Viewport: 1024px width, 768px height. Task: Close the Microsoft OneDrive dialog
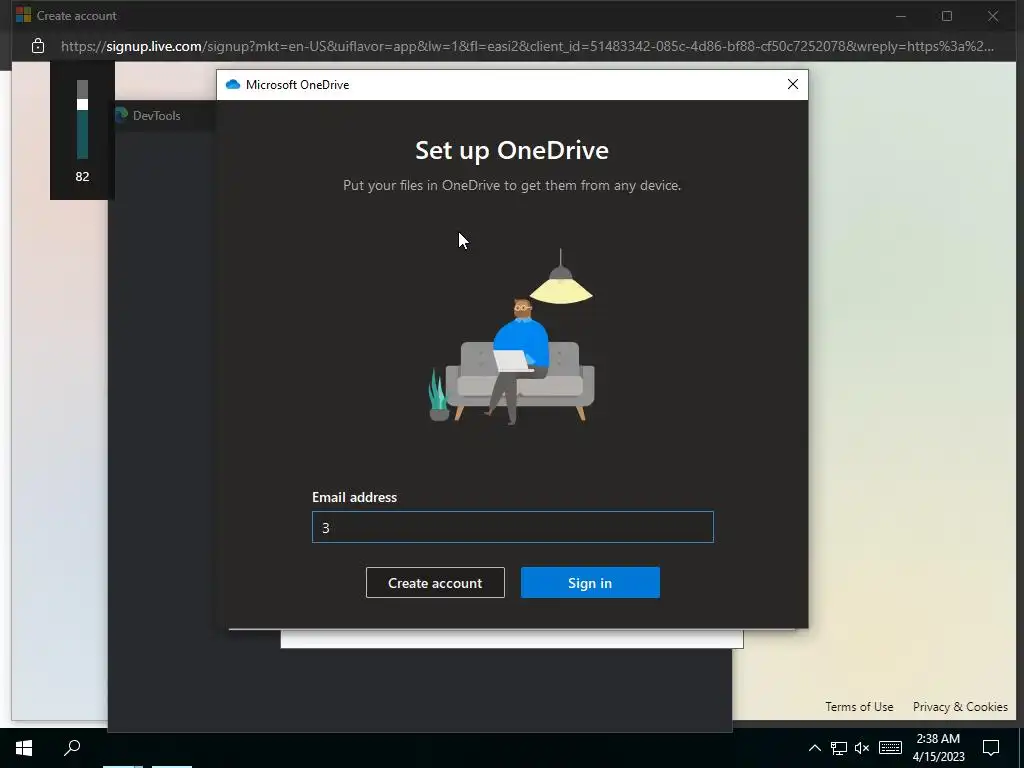(x=792, y=84)
